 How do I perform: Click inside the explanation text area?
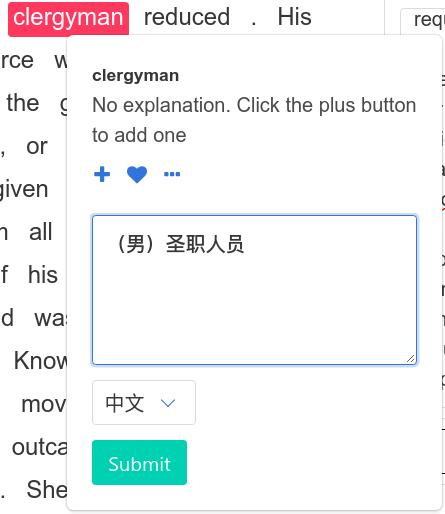click(254, 290)
